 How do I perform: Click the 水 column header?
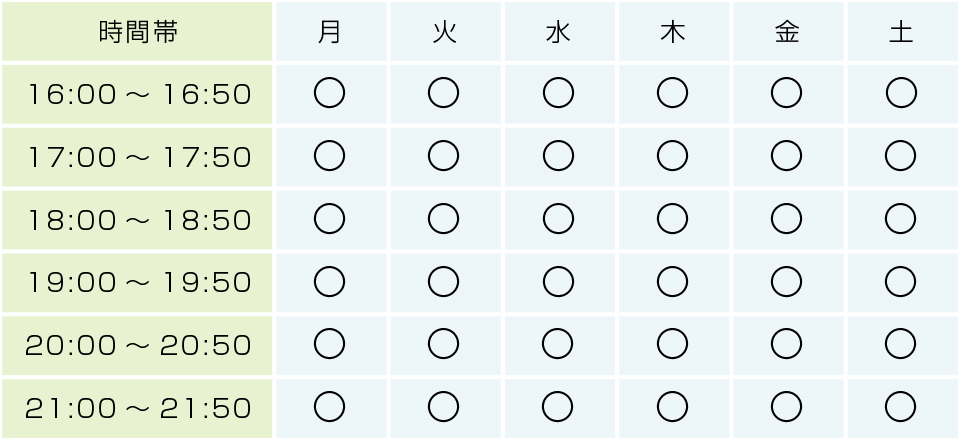click(x=560, y=31)
